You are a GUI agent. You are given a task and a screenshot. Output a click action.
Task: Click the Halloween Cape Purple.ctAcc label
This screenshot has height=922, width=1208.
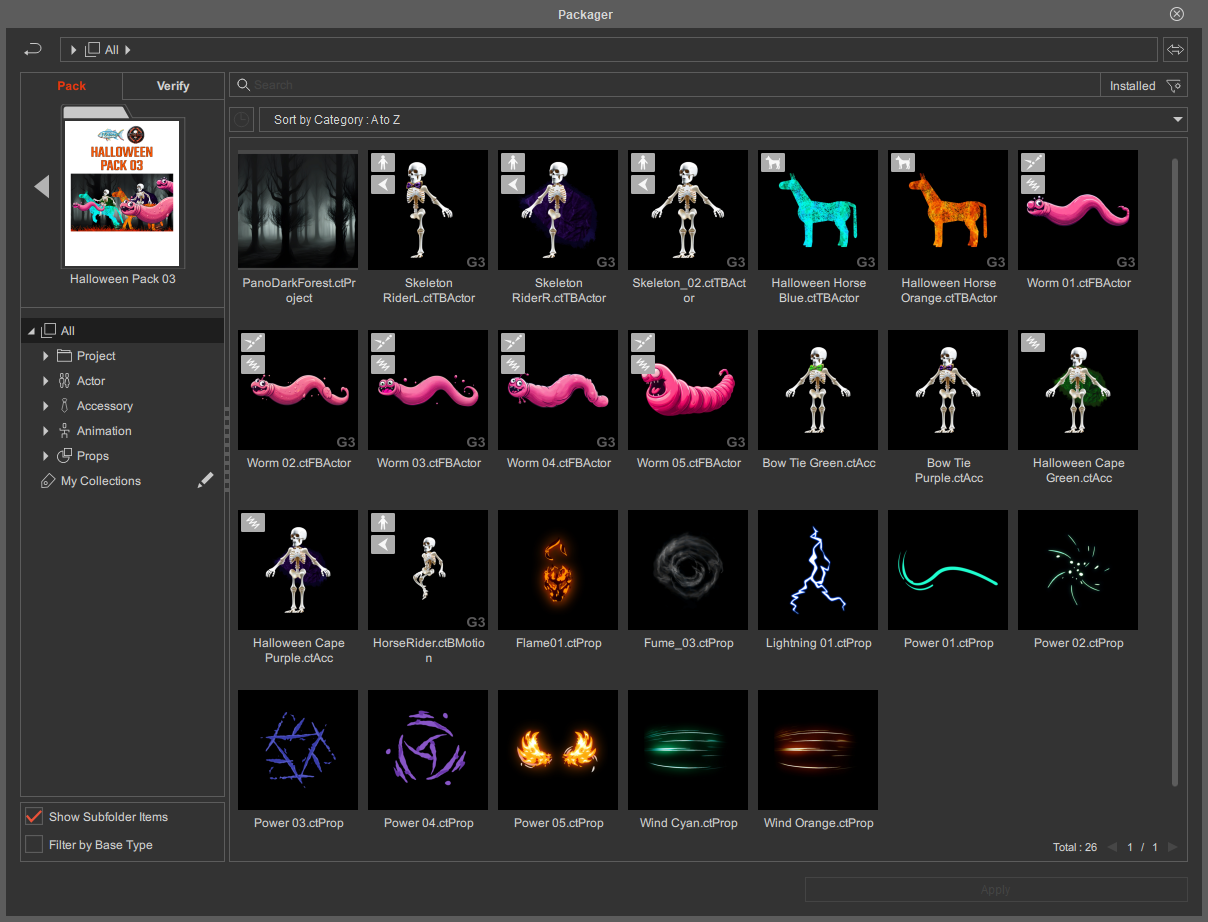point(298,651)
